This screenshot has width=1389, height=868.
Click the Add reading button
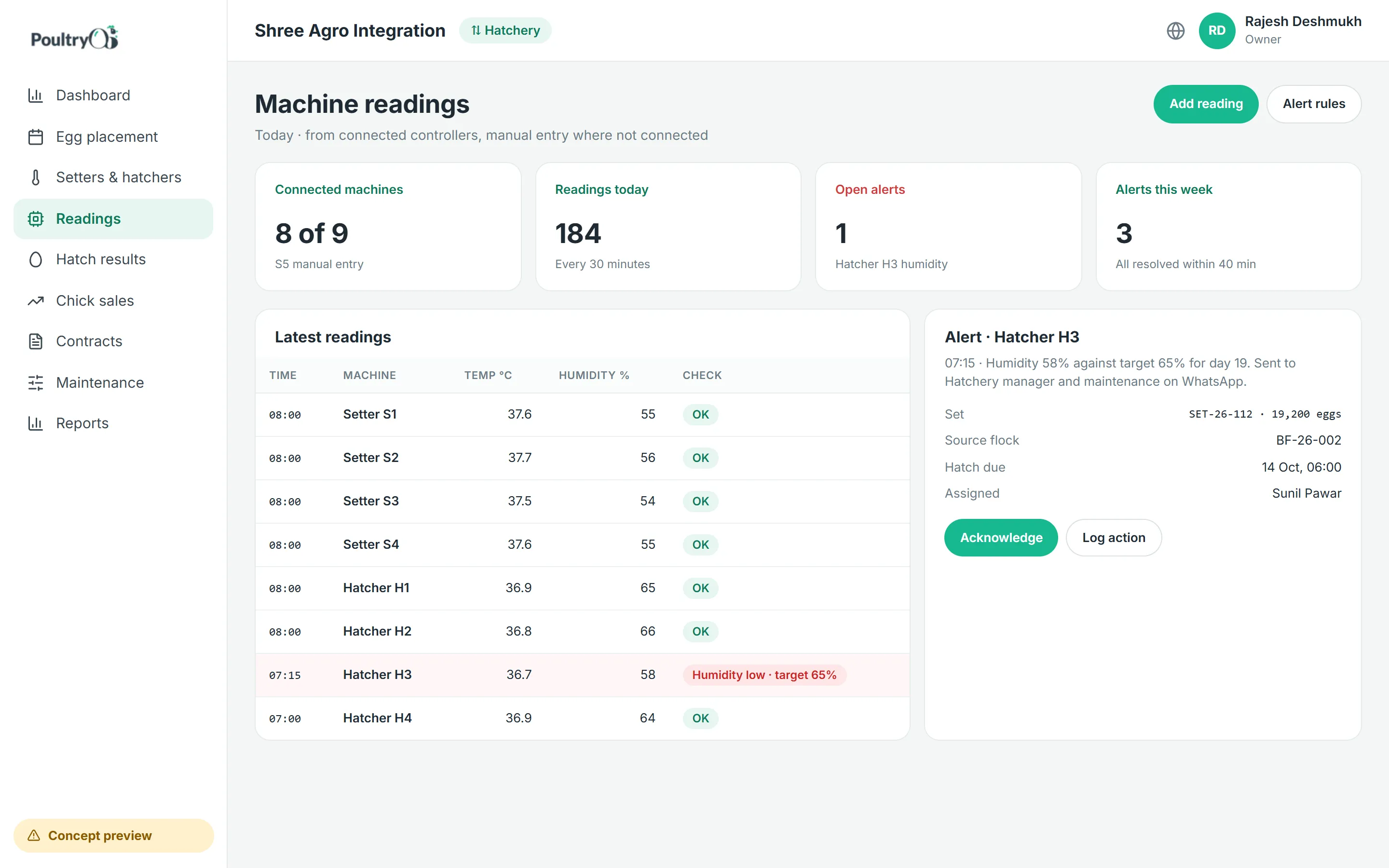[1206, 104]
